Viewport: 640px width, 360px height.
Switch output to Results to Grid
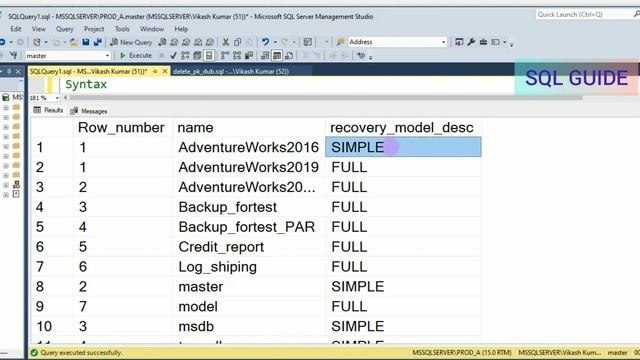[x=277, y=56]
